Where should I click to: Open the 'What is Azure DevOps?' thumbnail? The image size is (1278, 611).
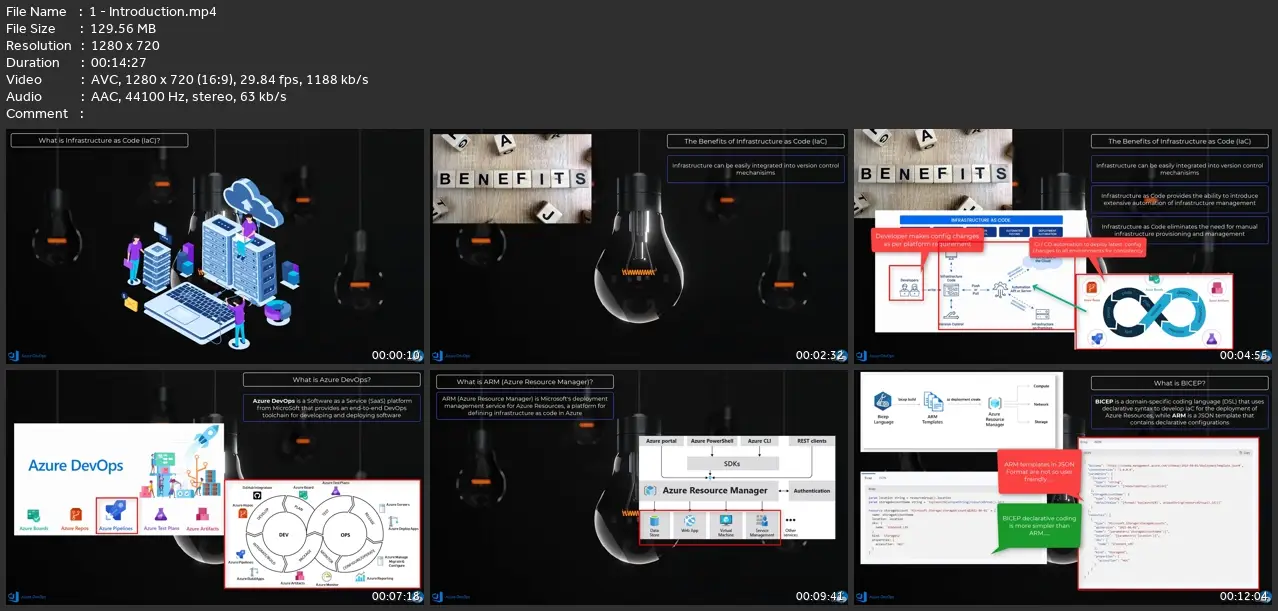click(x=216, y=488)
